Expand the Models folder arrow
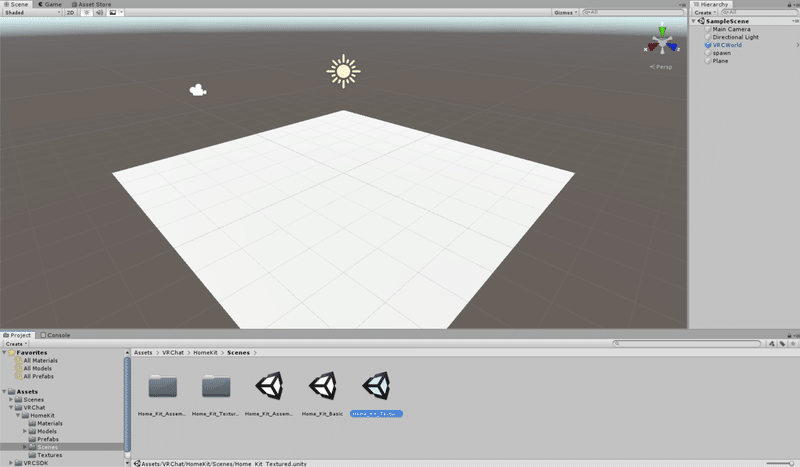This screenshot has width=800, height=467. [25, 431]
